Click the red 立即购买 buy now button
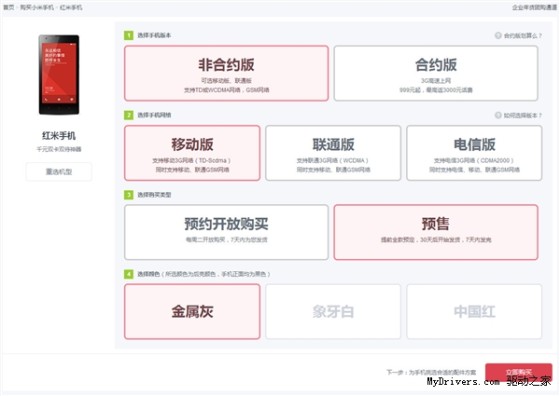The width and height of the screenshot is (560, 396). (x=519, y=372)
